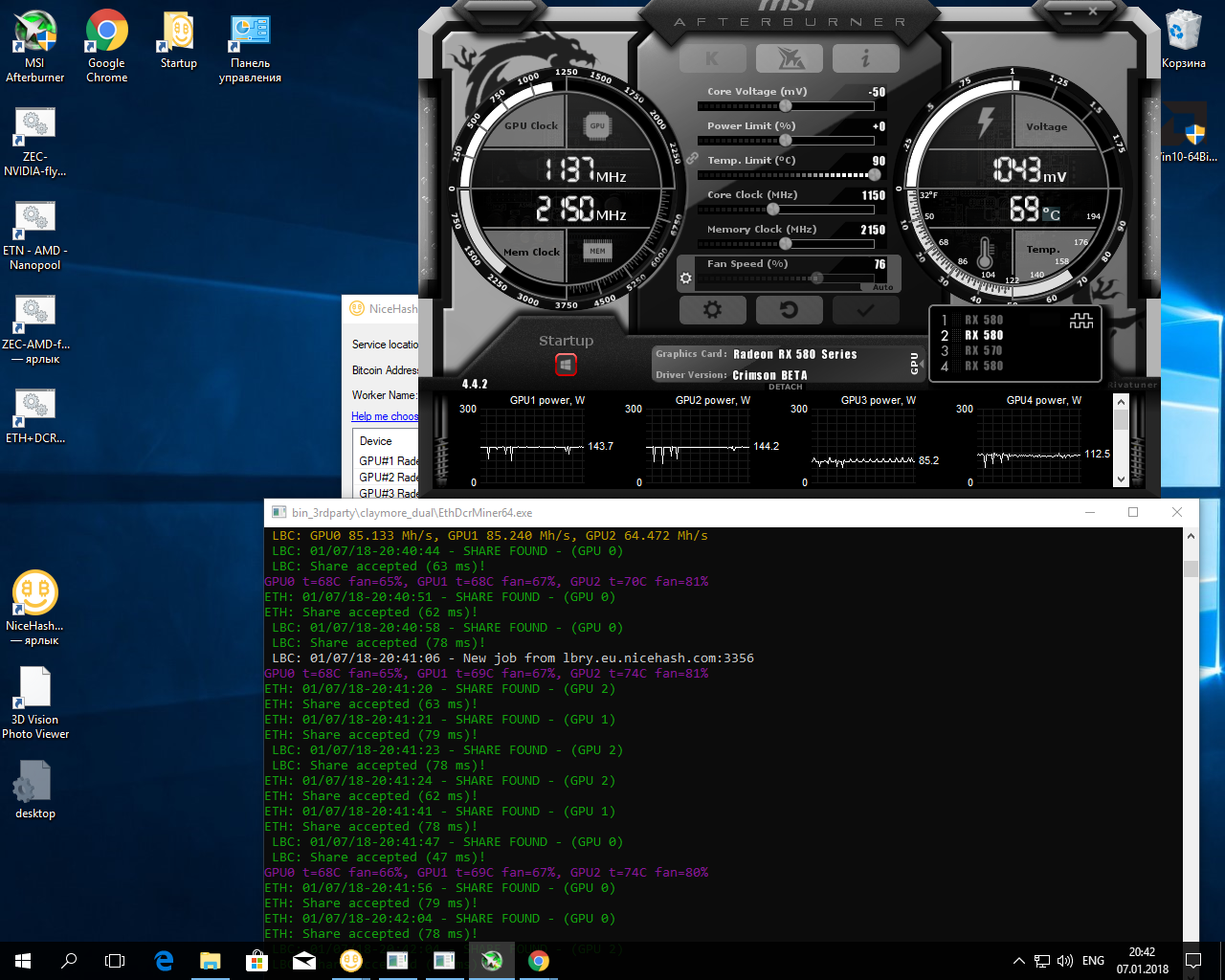Select the first RX 580 GPU entry
This screenshot has width=1225, height=980.
[x=983, y=321]
